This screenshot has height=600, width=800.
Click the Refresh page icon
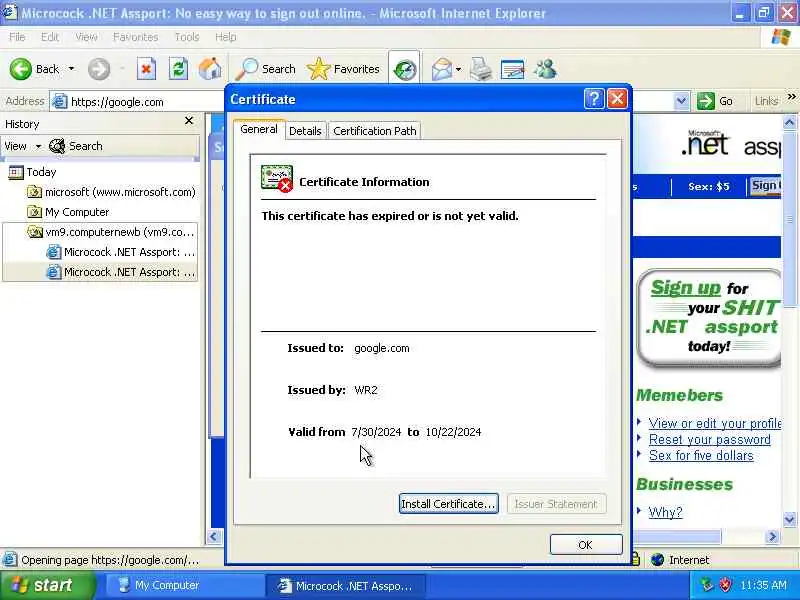178,69
